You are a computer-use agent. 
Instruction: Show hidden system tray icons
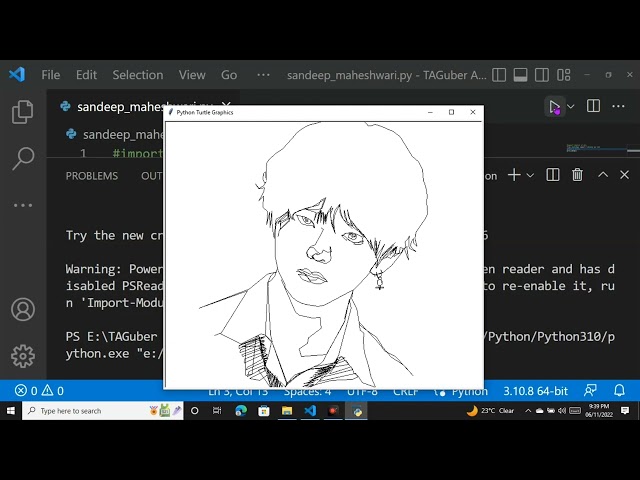(528, 411)
